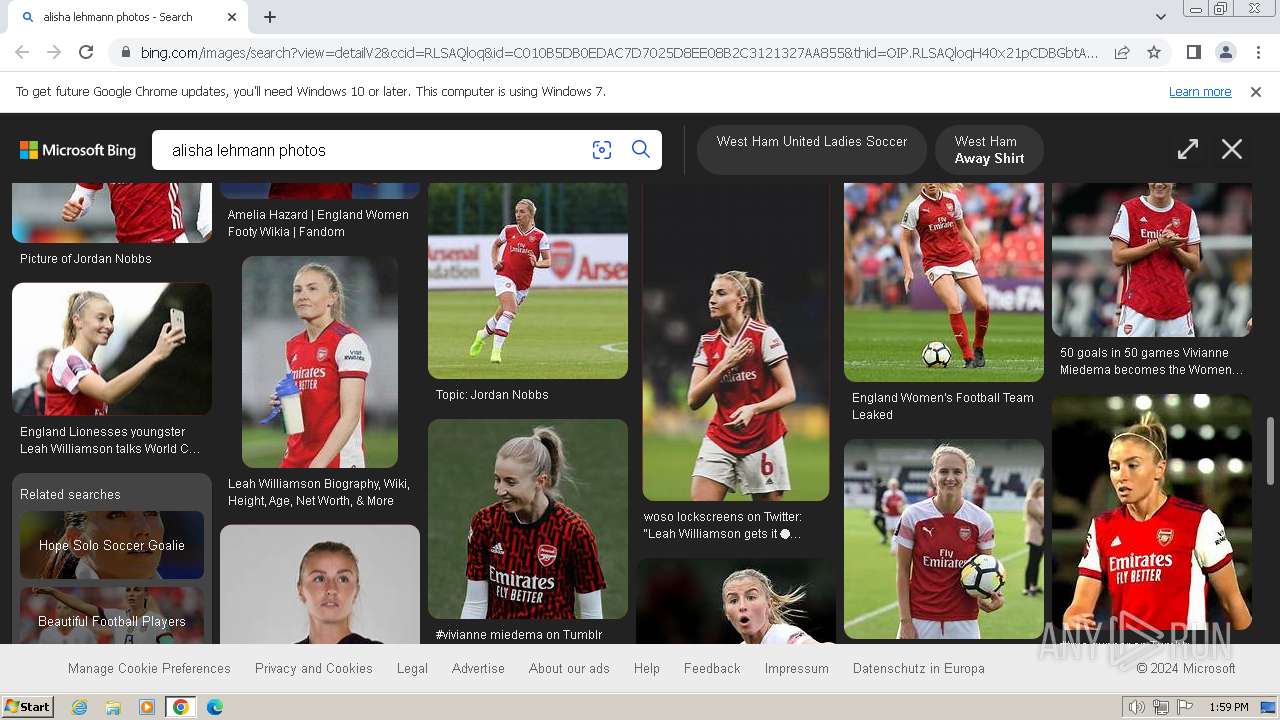Open the Help footer link

pos(647,669)
